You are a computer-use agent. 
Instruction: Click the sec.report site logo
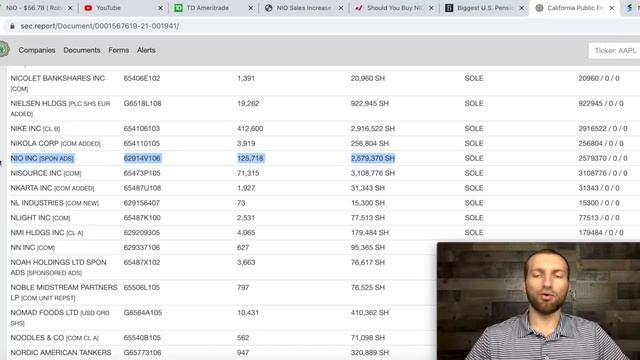pyautogui.click(x=4, y=49)
